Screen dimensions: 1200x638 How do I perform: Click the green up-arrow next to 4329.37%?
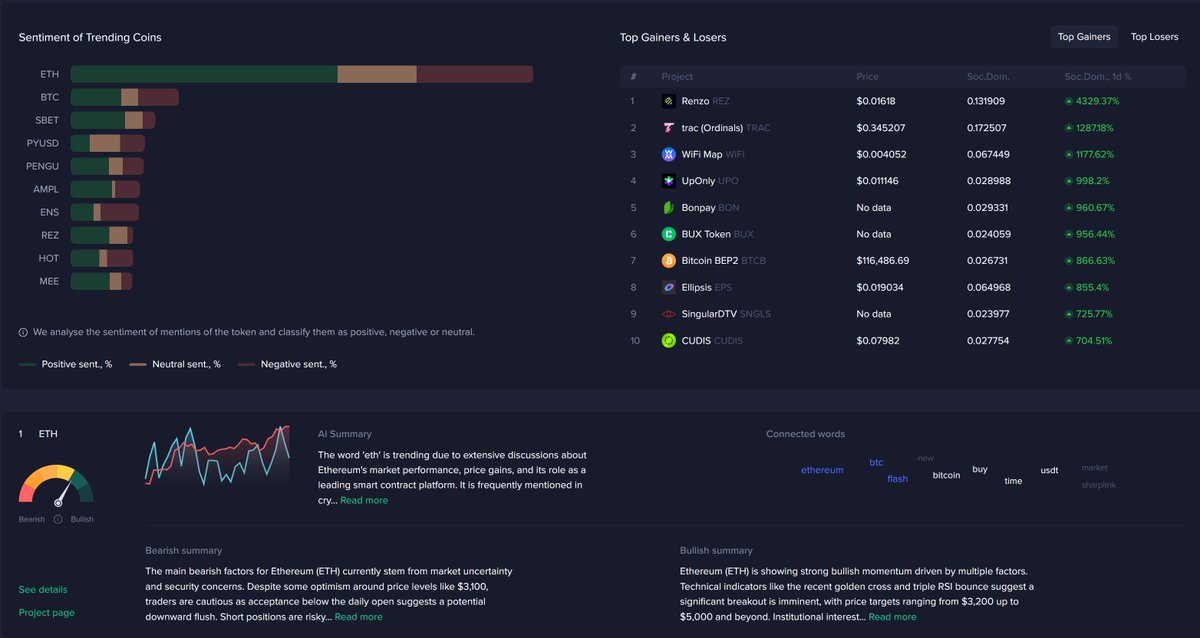[1069, 101]
